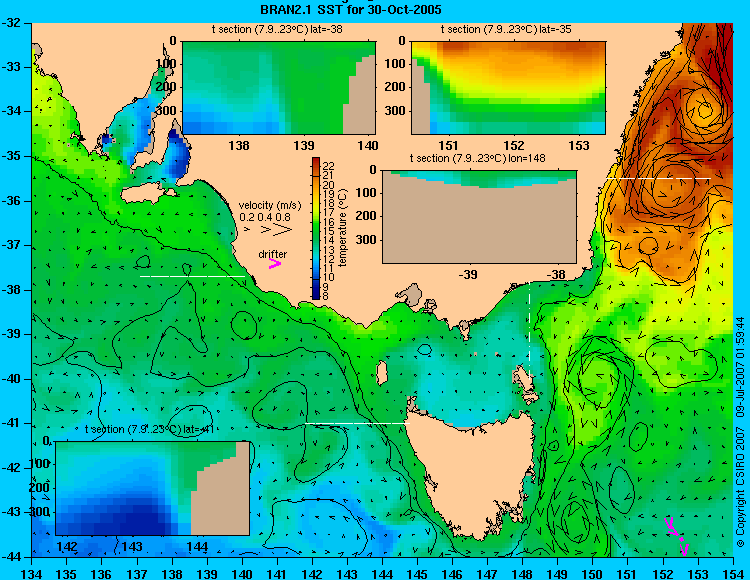Click the 145 longitude axis label

(x=417, y=574)
